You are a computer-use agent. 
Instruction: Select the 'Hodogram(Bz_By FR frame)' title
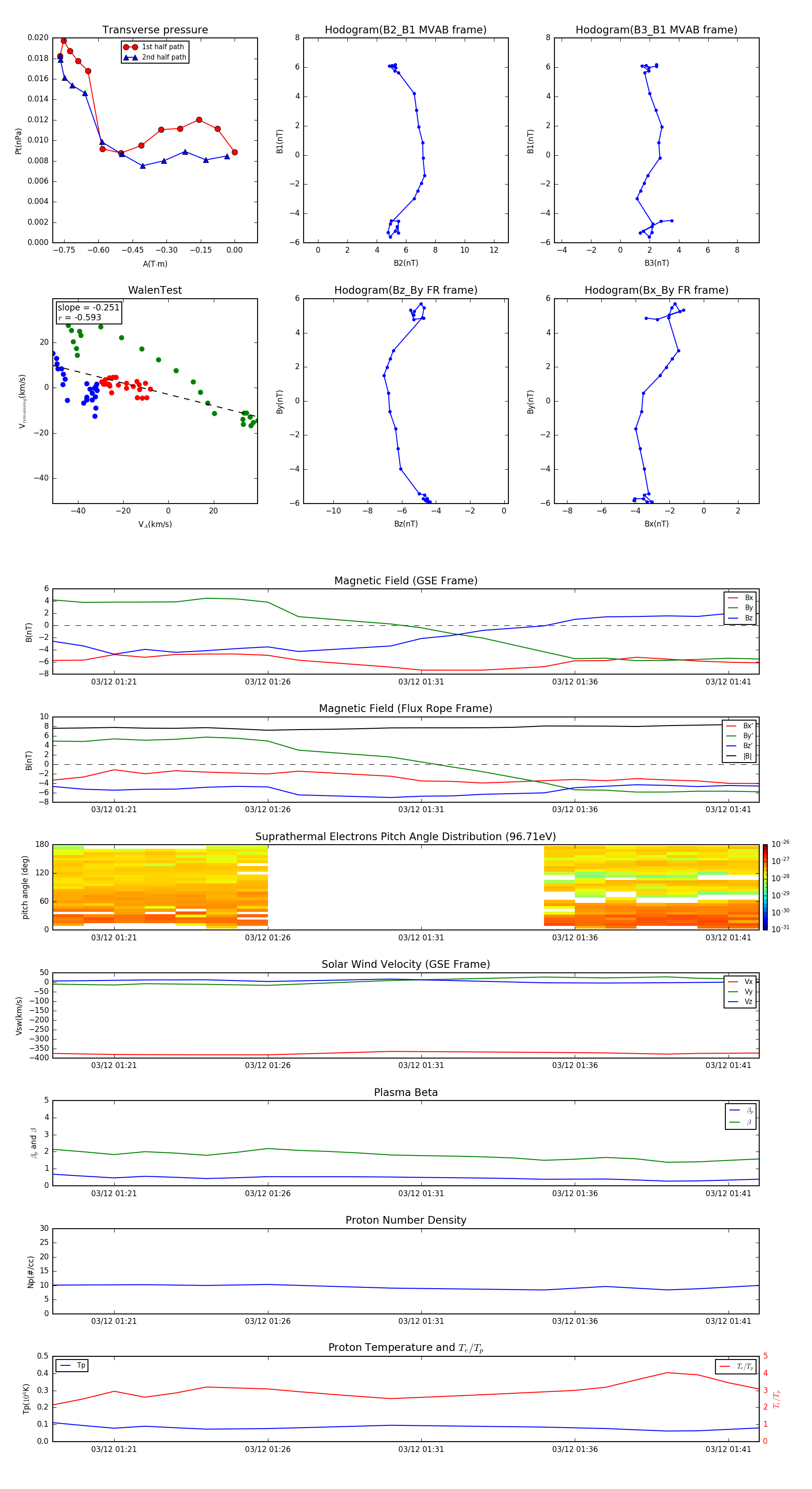[x=406, y=290]
